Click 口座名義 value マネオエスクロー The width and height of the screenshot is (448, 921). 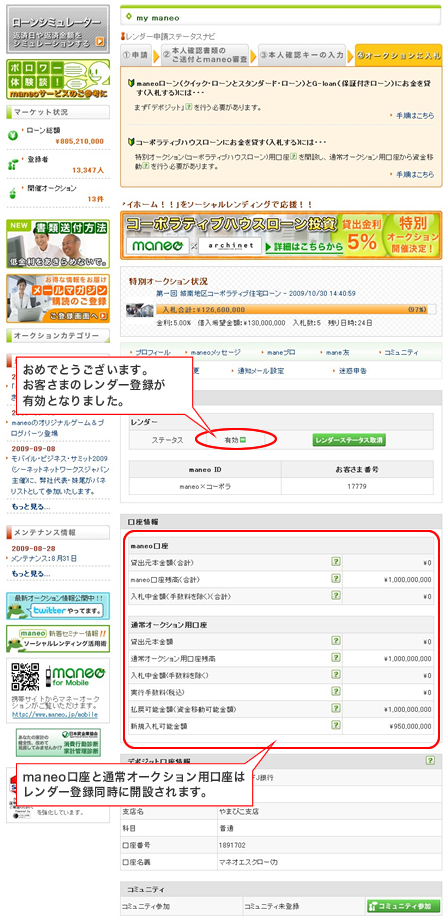click(x=247, y=861)
